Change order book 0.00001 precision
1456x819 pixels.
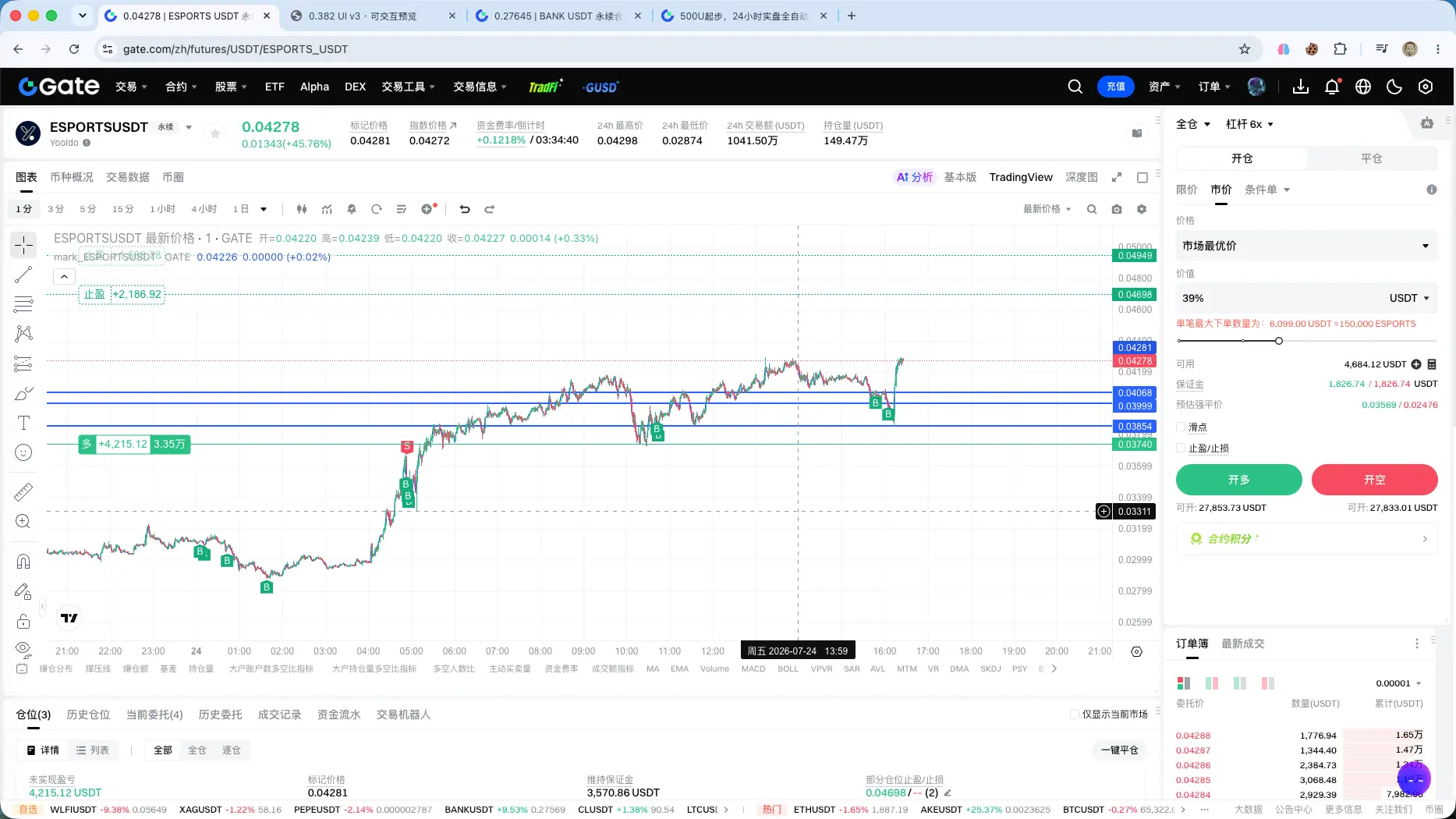[x=1398, y=683]
